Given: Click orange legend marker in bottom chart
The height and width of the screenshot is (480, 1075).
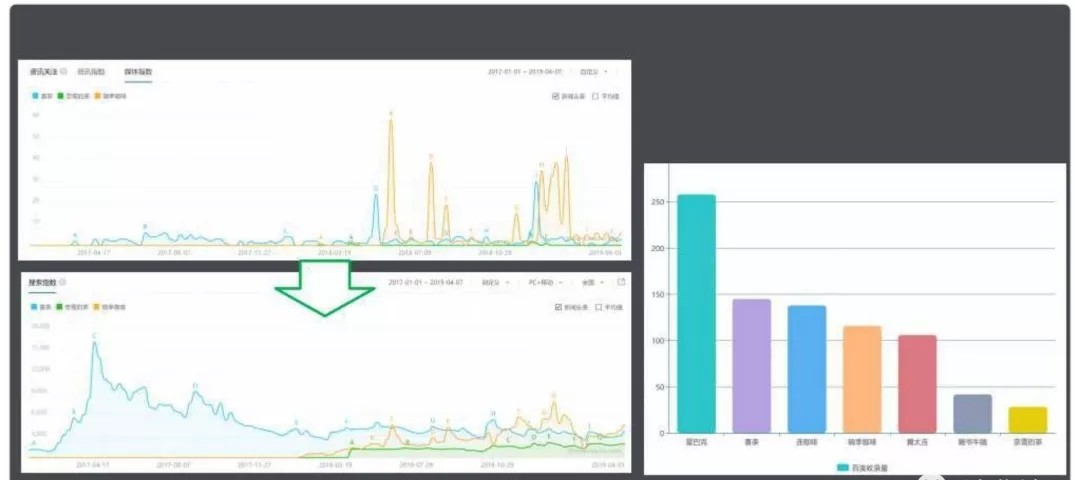Looking at the screenshot, I should point(96,307).
